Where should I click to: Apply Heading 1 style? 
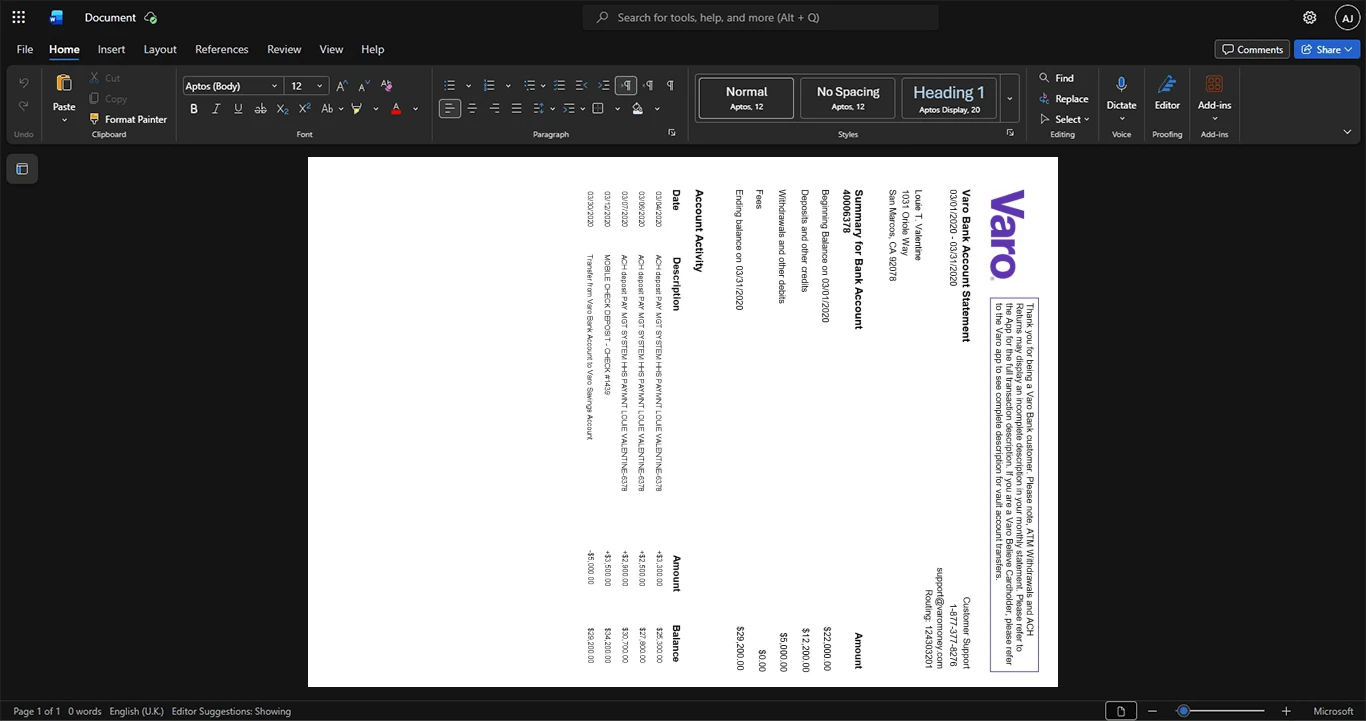[949, 98]
